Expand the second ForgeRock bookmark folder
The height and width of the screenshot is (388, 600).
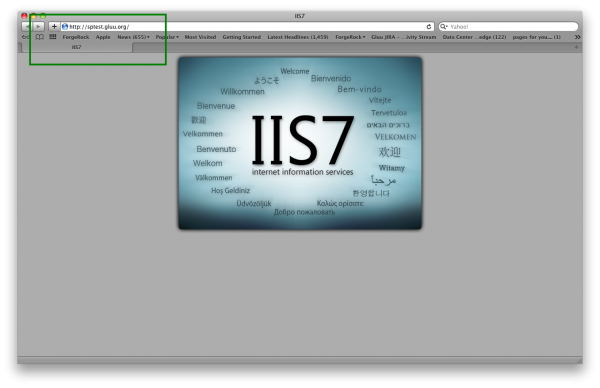coord(350,37)
